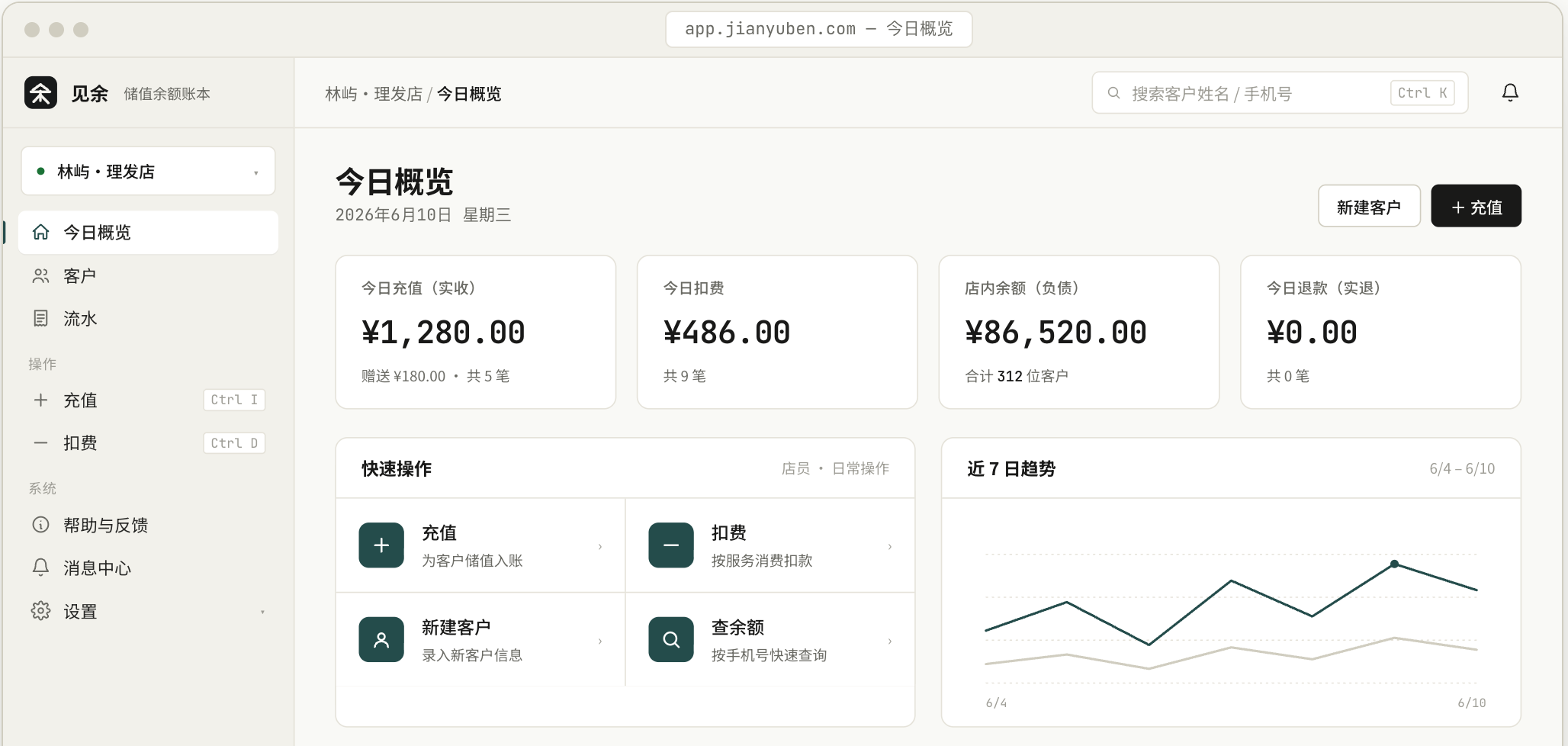This screenshot has height=746, width=1568.
Task: Select 扣费 in the sidebar 操作 section
Action: [148, 442]
